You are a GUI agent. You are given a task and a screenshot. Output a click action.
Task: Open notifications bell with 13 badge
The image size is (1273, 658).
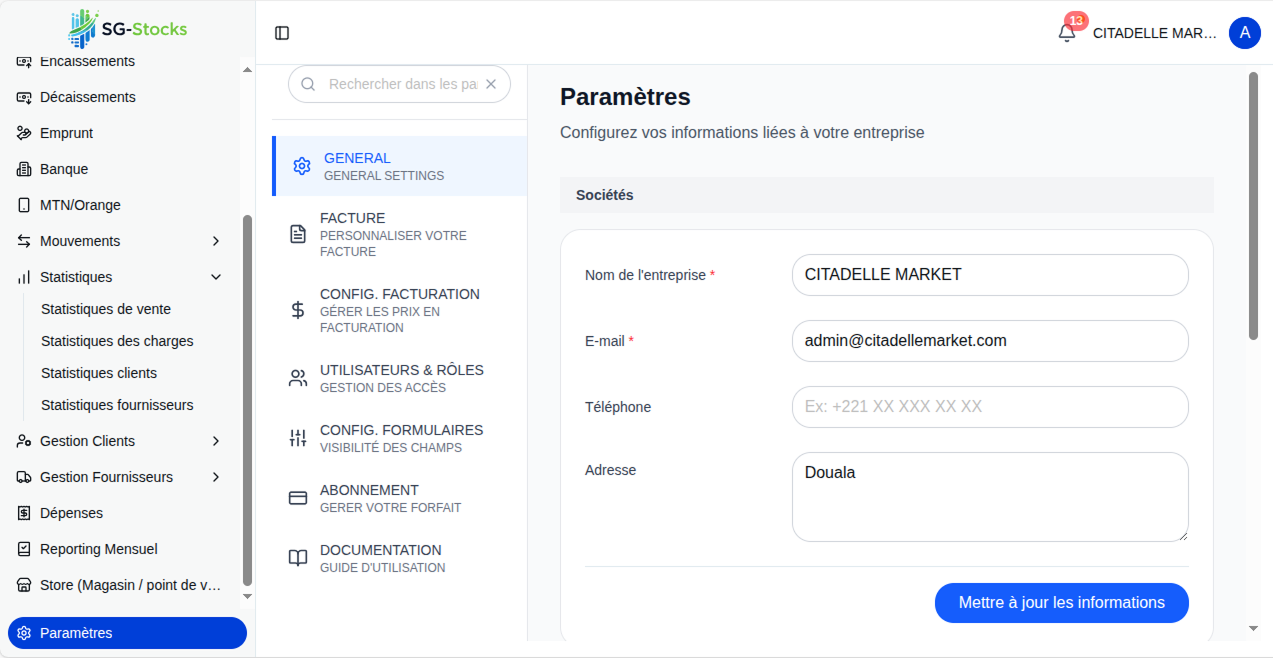coord(1067,32)
